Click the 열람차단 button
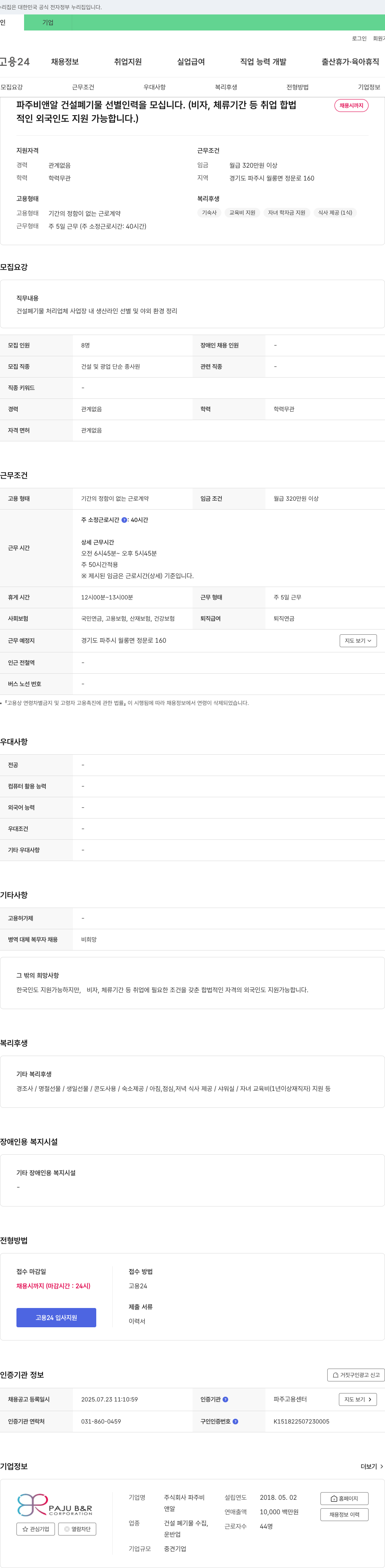 [x=77, y=1528]
